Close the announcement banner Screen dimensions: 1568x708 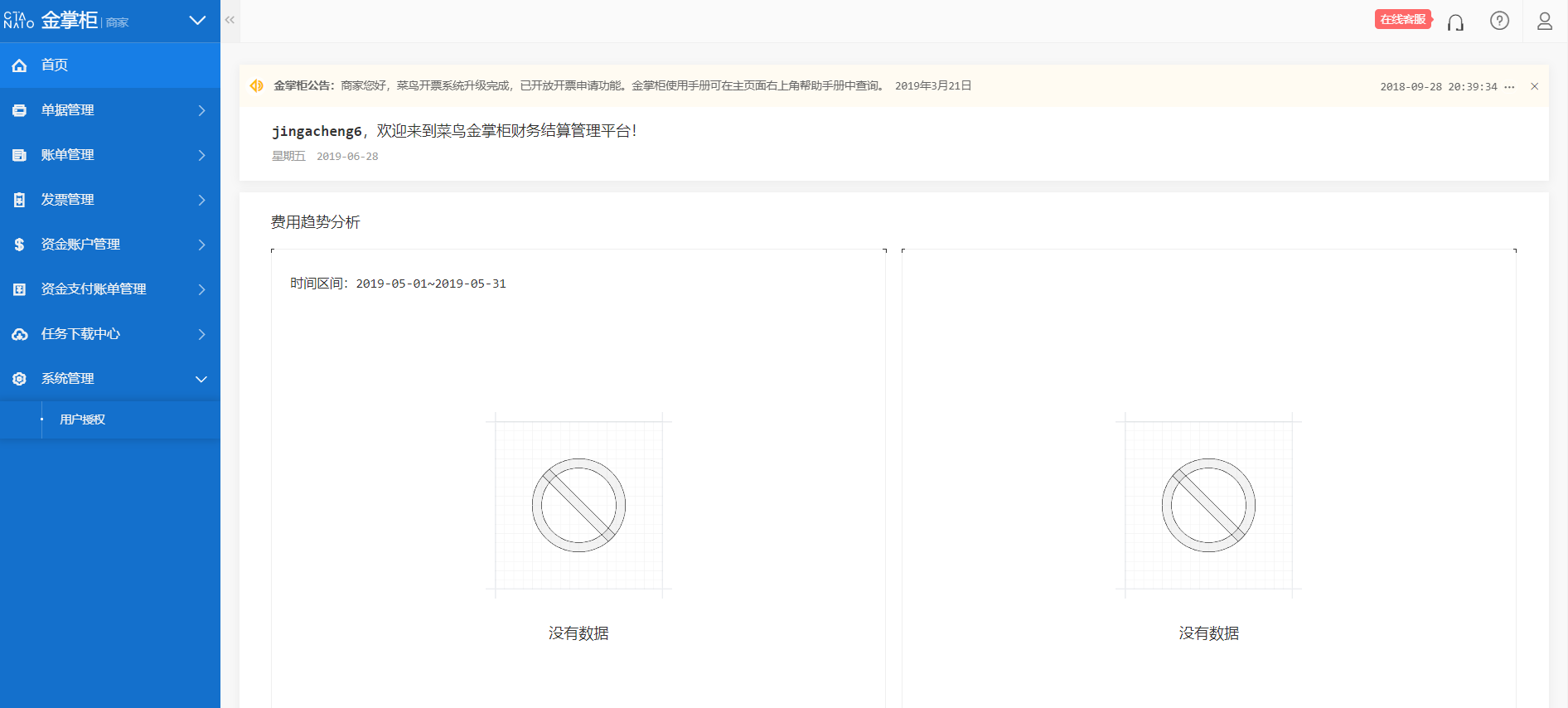(1534, 86)
